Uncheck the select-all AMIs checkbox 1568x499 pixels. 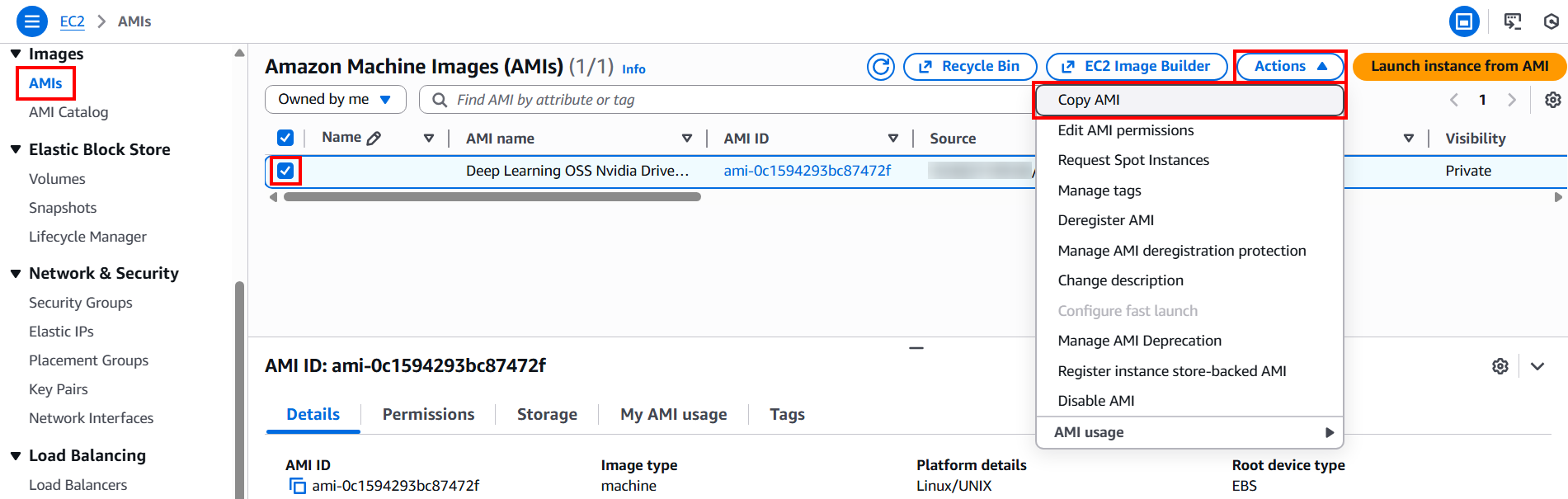285,138
